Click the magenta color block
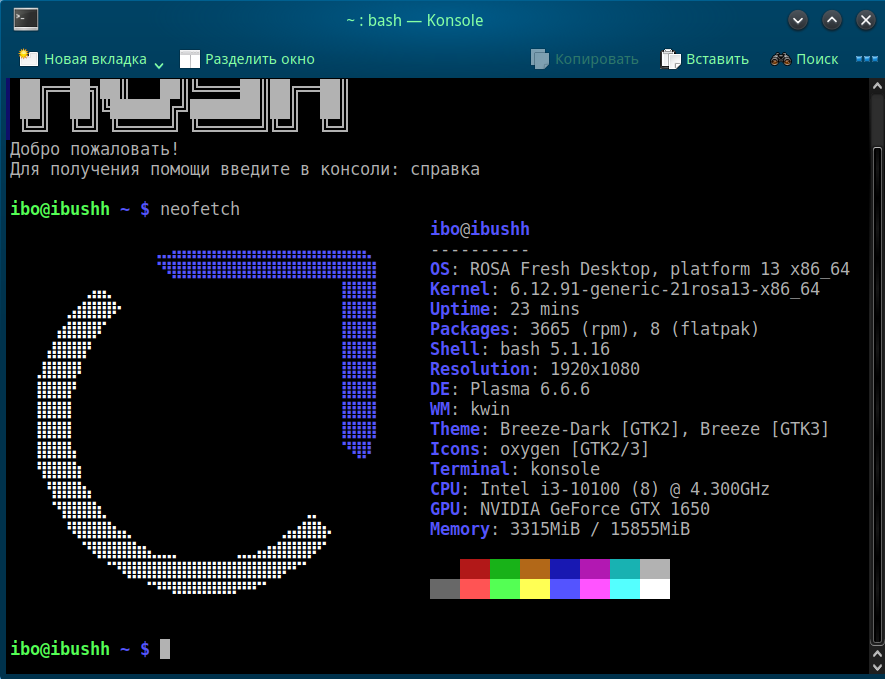 595,589
